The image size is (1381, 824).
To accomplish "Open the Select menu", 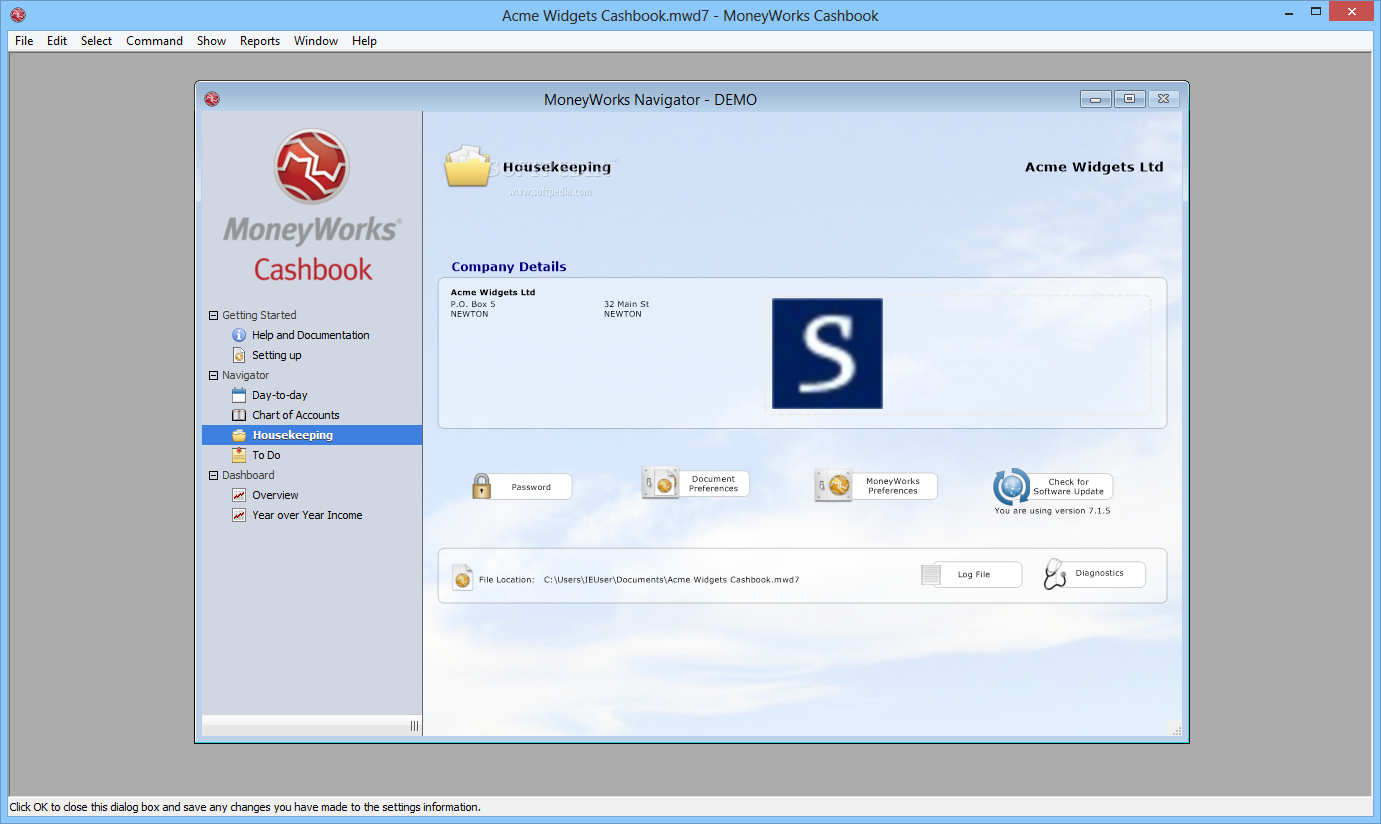I will pos(97,41).
